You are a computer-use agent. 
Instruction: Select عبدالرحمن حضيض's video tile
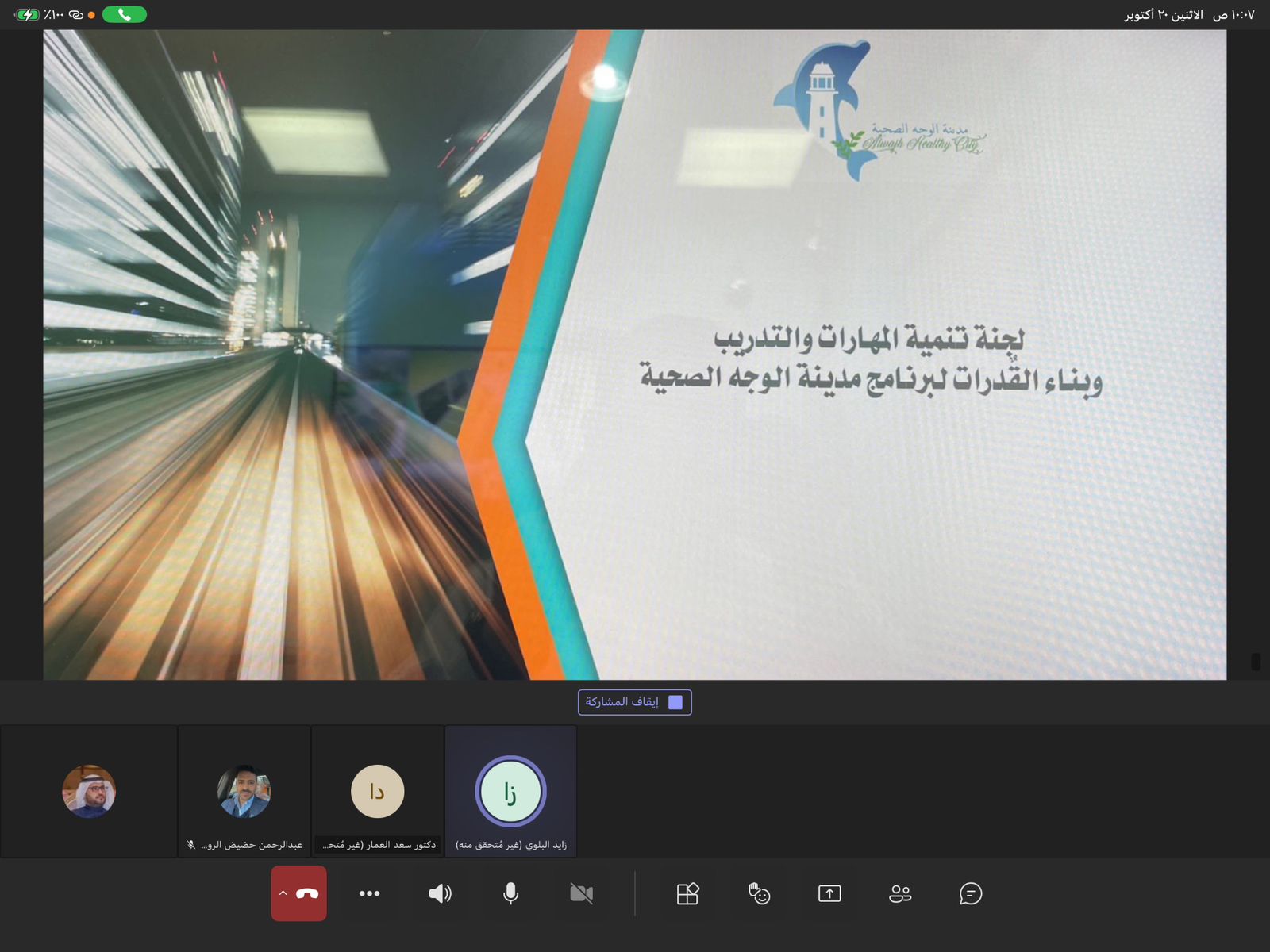point(244,791)
